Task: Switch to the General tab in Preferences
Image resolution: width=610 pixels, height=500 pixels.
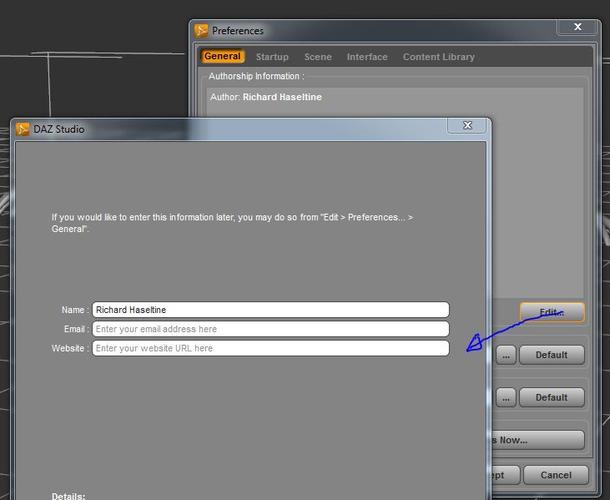Action: (x=222, y=56)
